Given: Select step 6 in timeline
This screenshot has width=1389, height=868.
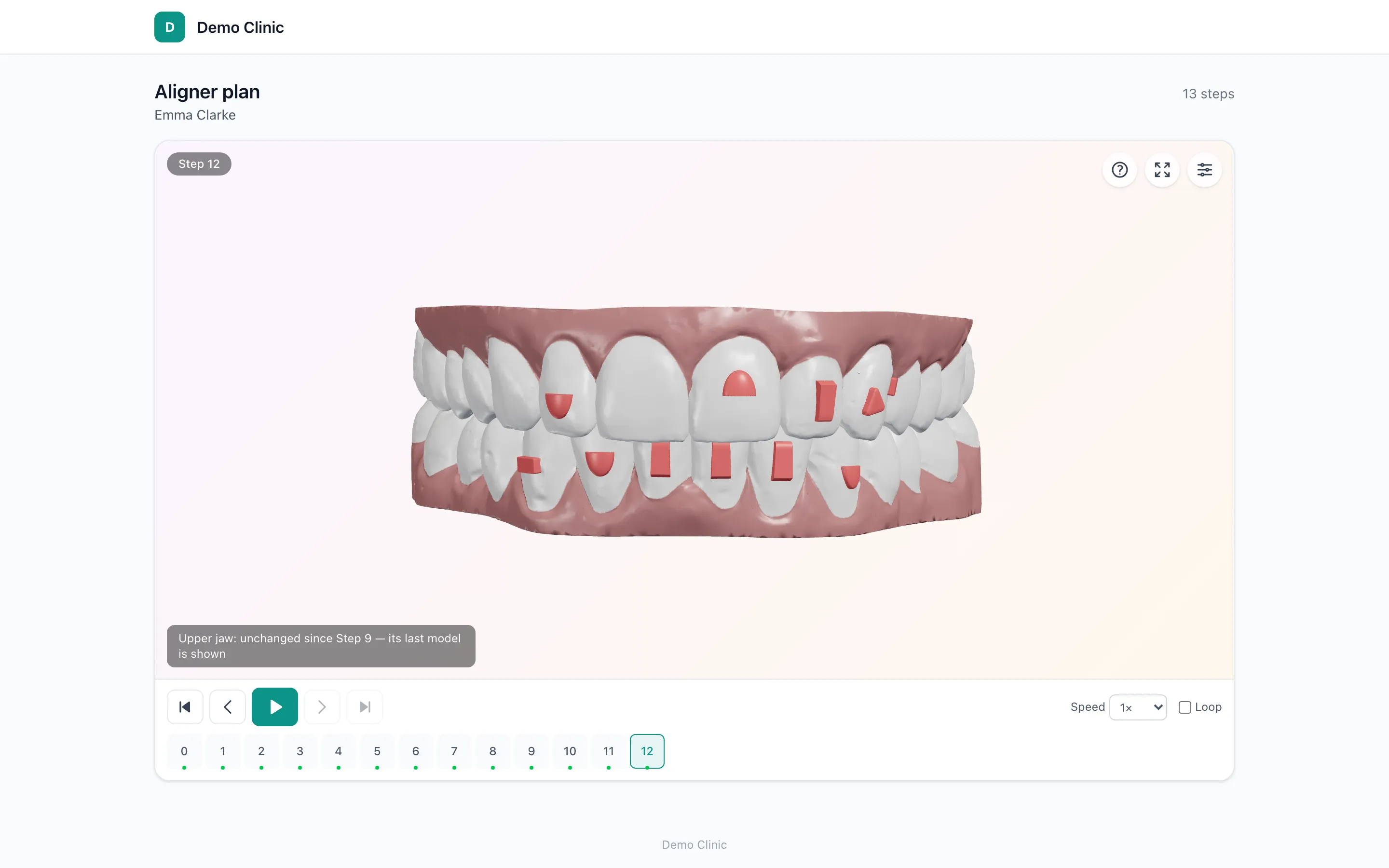Looking at the screenshot, I should coord(416,751).
